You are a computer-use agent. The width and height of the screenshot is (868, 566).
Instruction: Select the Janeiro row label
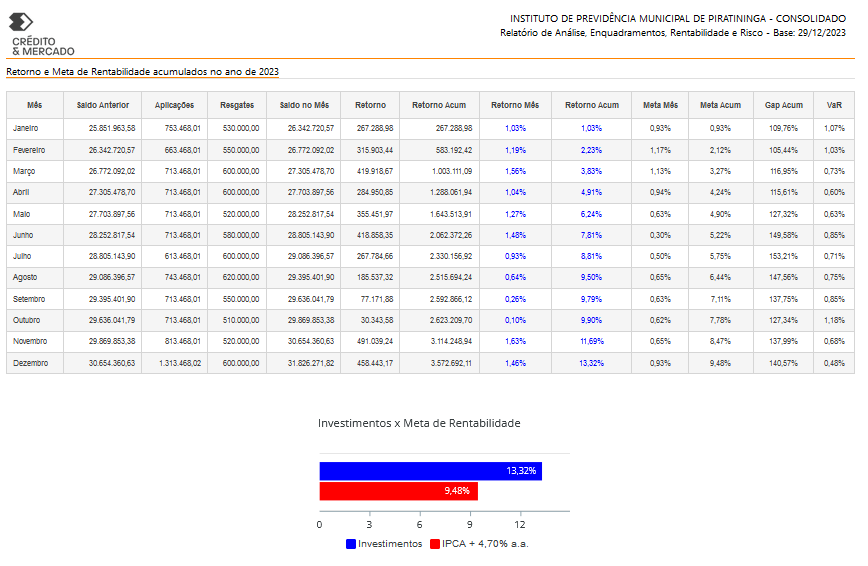click(25, 128)
